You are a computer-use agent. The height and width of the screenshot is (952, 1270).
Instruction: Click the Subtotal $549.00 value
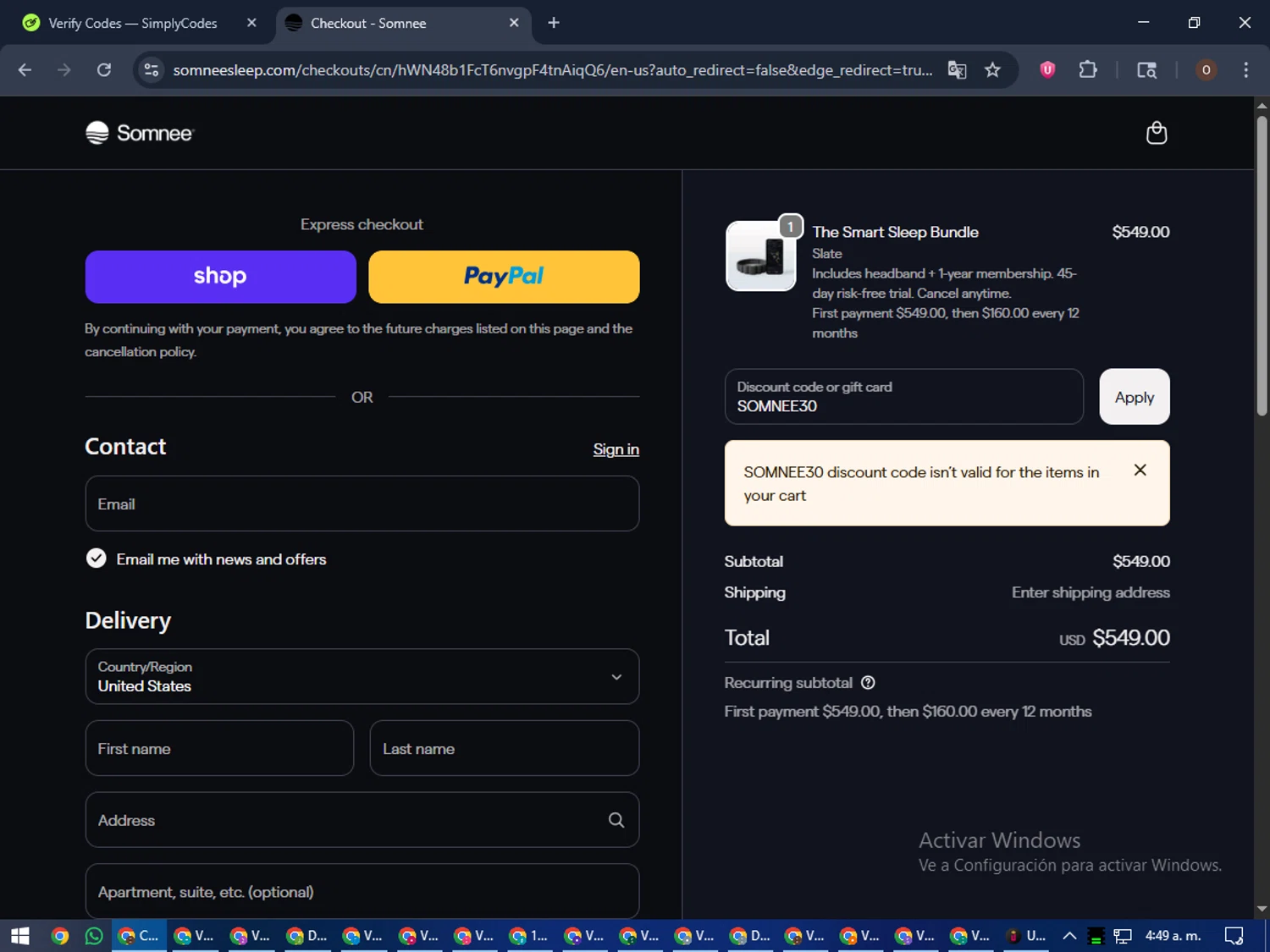pos(1141,561)
